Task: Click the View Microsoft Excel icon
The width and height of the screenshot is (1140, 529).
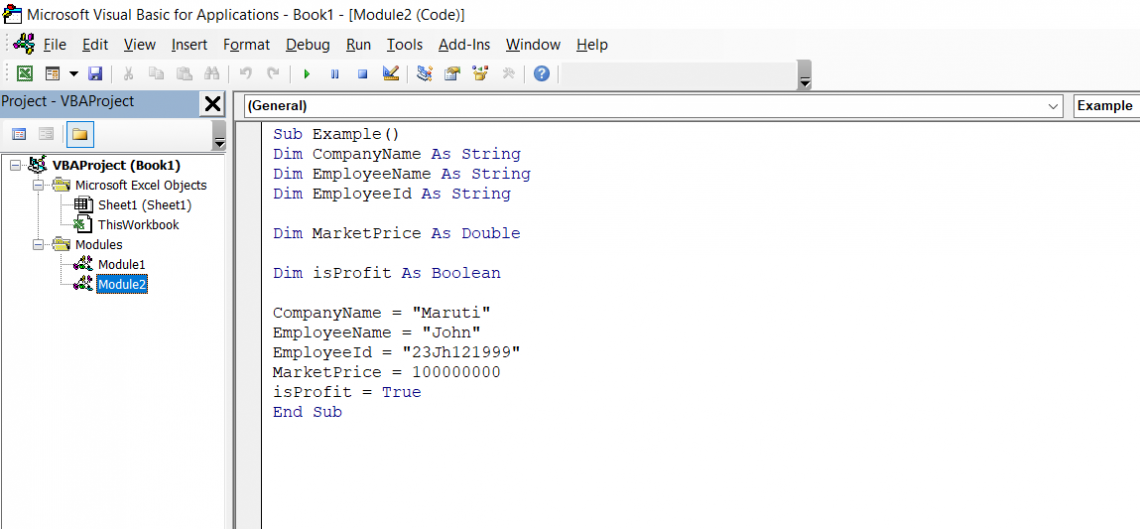Action: 25,74
